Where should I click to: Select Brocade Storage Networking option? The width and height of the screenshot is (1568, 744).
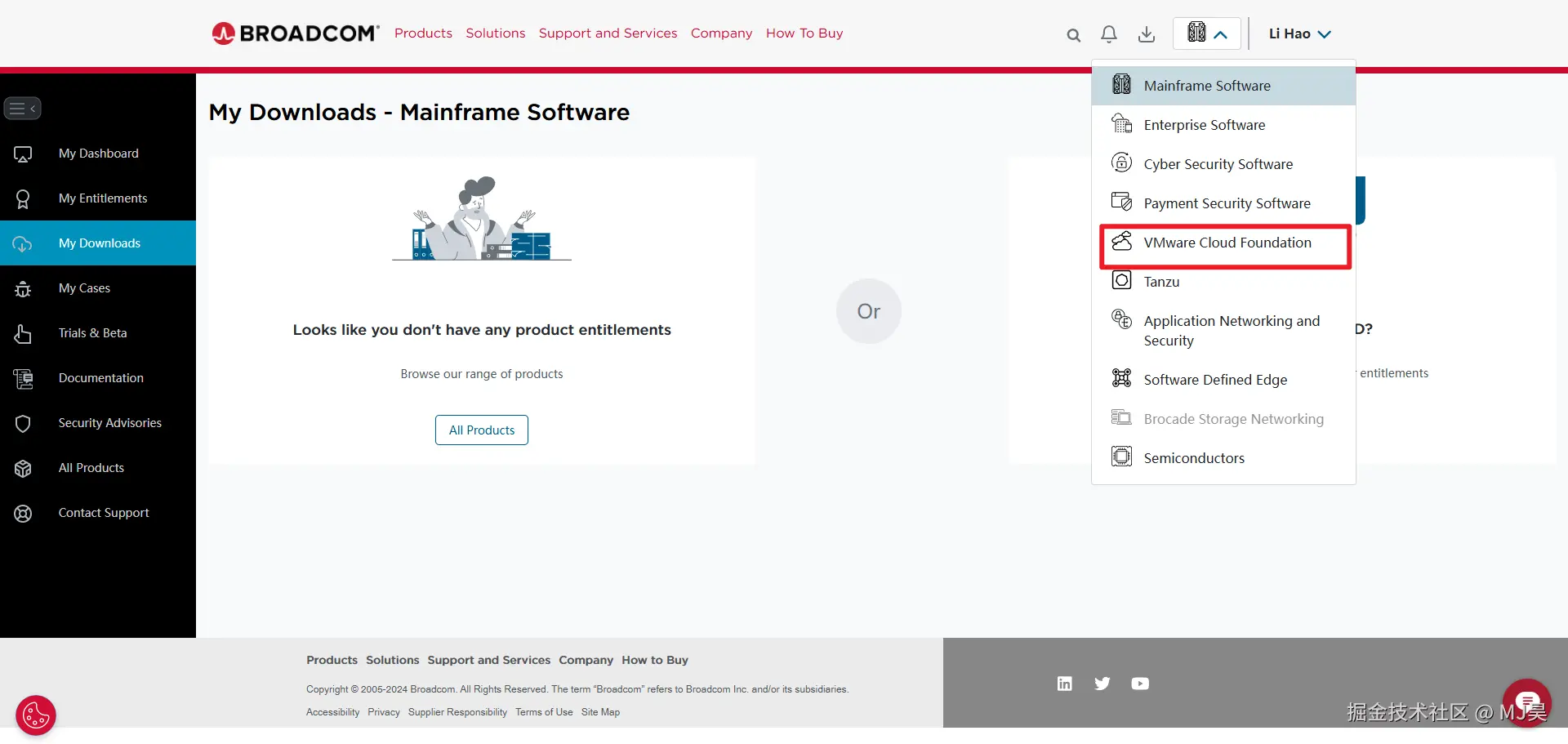click(1223, 419)
